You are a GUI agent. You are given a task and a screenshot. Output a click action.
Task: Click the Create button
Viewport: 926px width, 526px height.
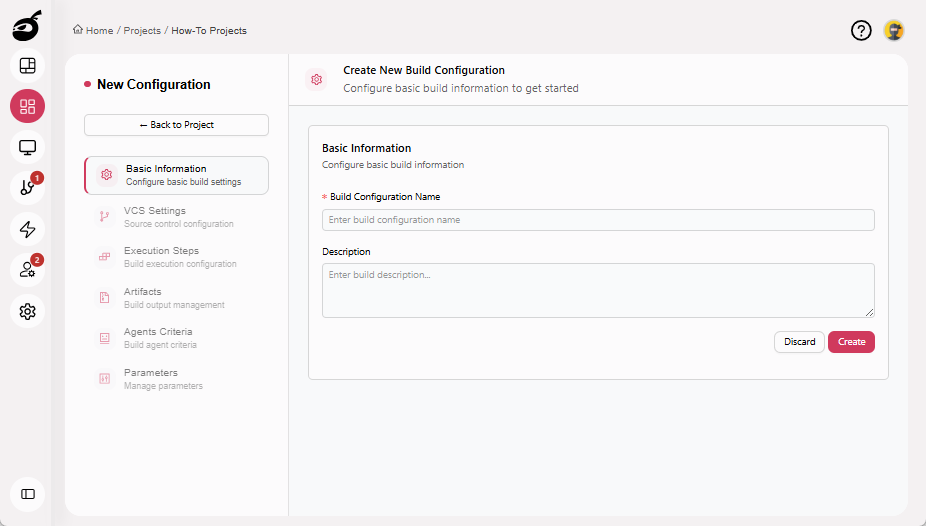[x=851, y=342]
